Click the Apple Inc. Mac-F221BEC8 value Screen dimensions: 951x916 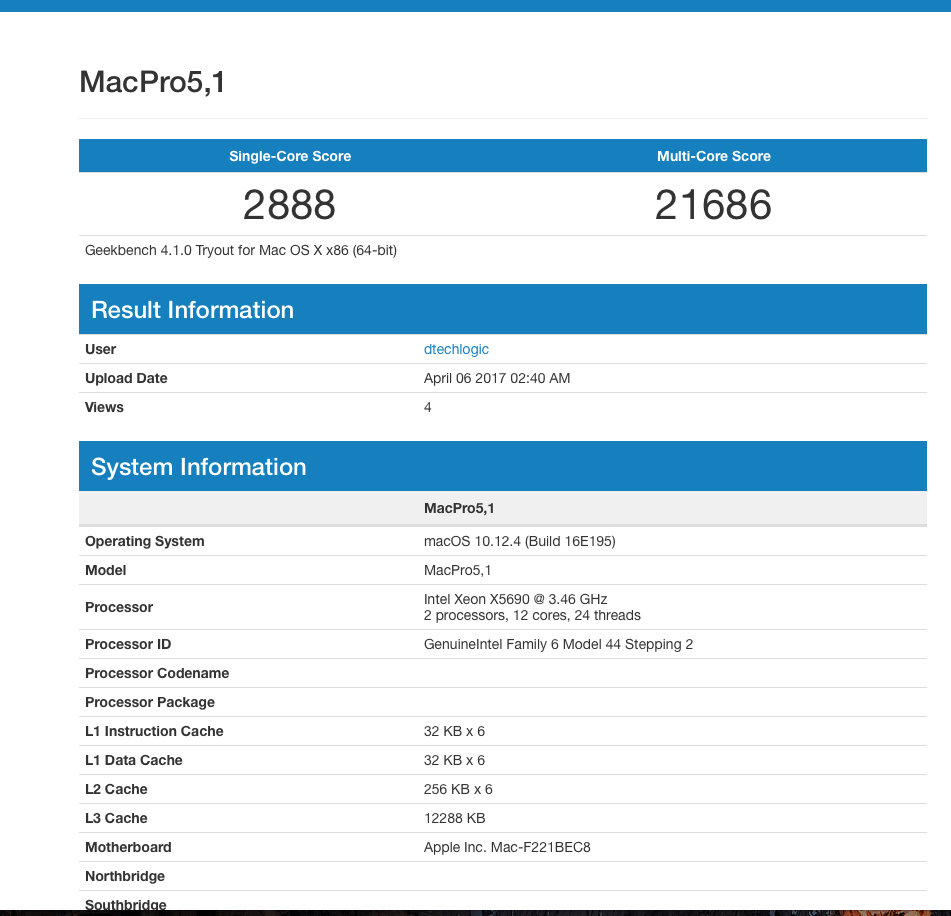pos(507,847)
